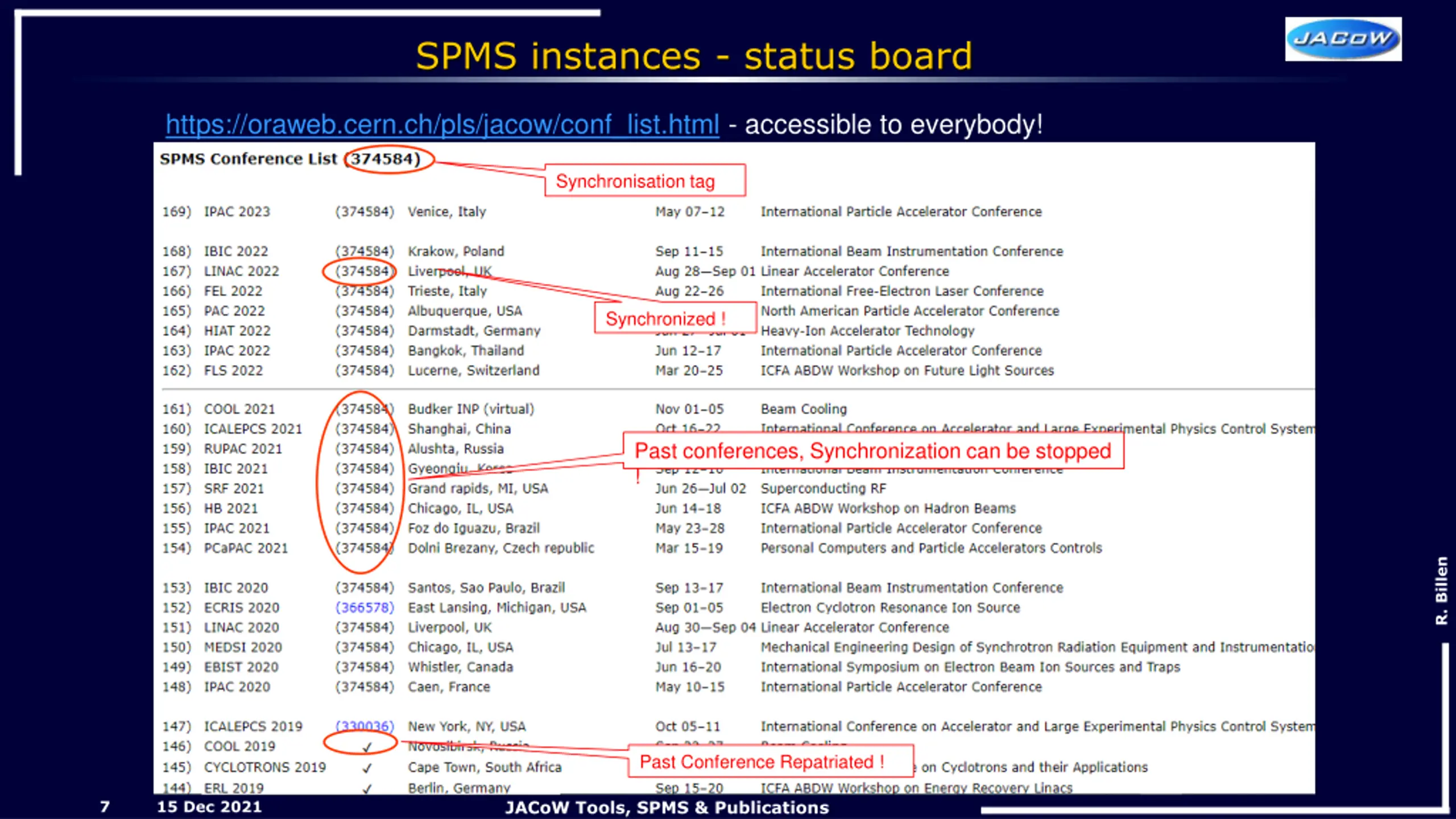The height and width of the screenshot is (819, 1456).
Task: Click 'ICFA ABDW Workshop on Hadron Beams' description
Action: click(888, 508)
